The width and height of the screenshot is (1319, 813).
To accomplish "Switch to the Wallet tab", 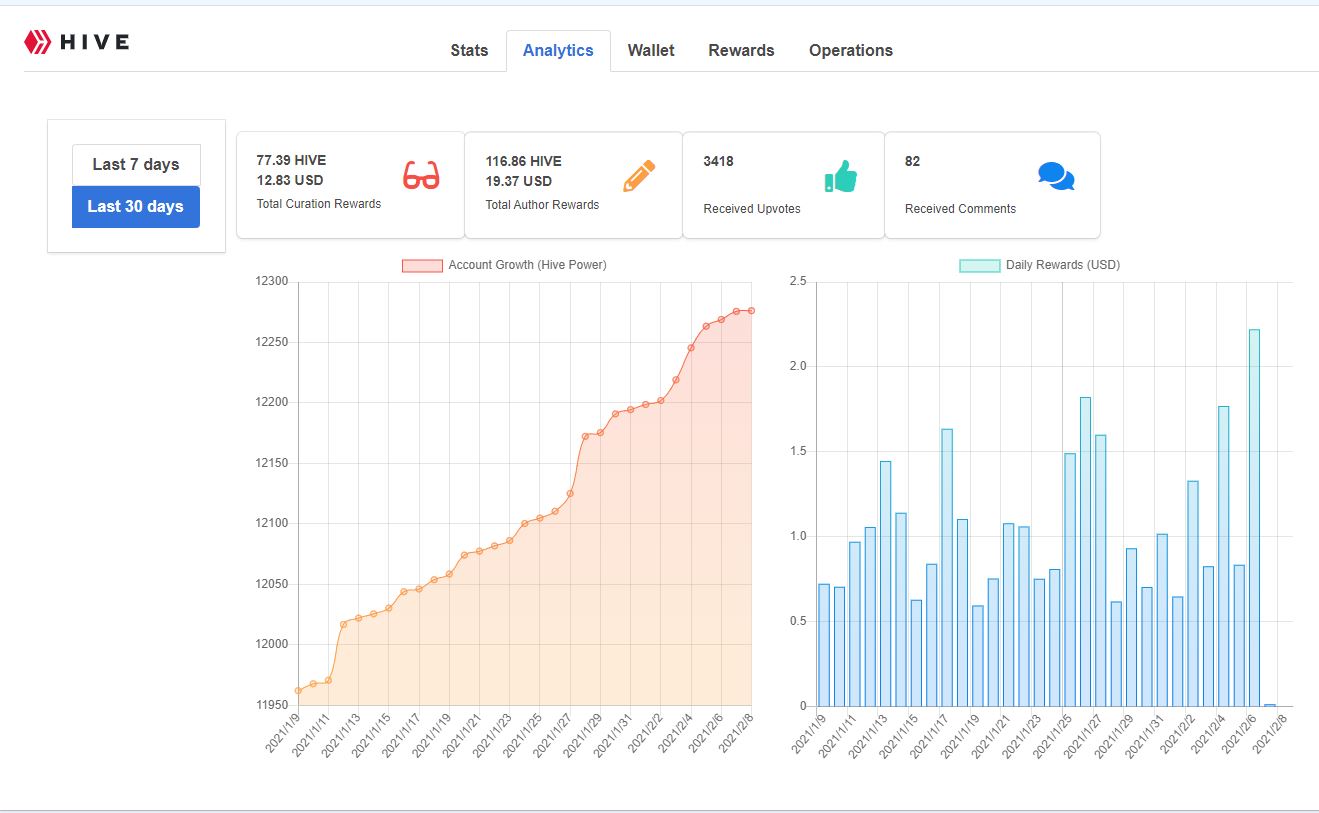I will pyautogui.click(x=651, y=50).
